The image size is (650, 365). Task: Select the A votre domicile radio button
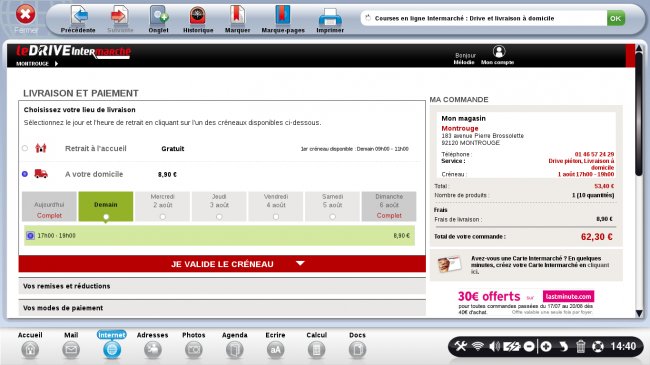coord(25,174)
